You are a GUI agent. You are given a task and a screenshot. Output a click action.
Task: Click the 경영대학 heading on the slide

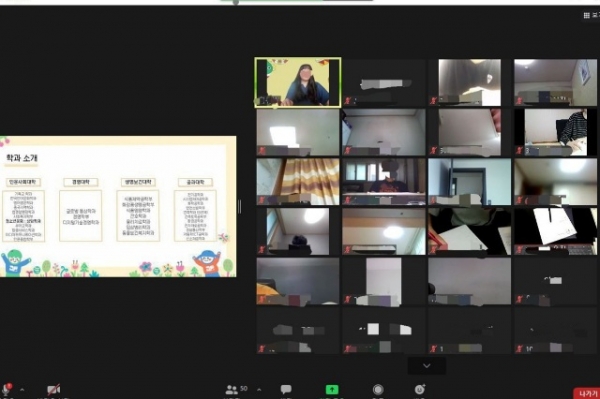pyautogui.click(x=81, y=182)
